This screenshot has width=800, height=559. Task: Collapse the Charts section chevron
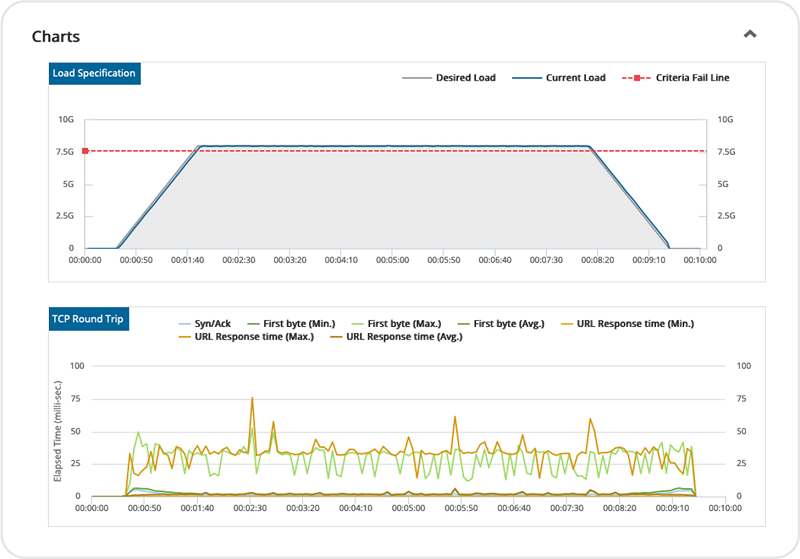click(x=749, y=34)
